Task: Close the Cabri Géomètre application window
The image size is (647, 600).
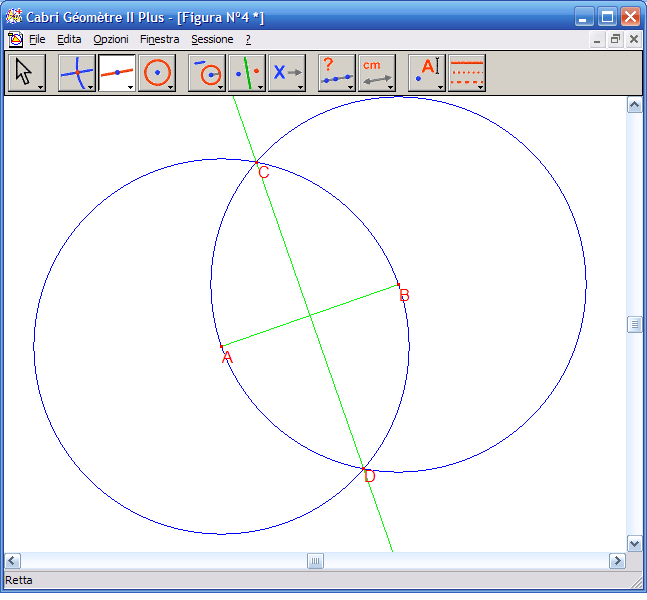Action: (x=630, y=17)
